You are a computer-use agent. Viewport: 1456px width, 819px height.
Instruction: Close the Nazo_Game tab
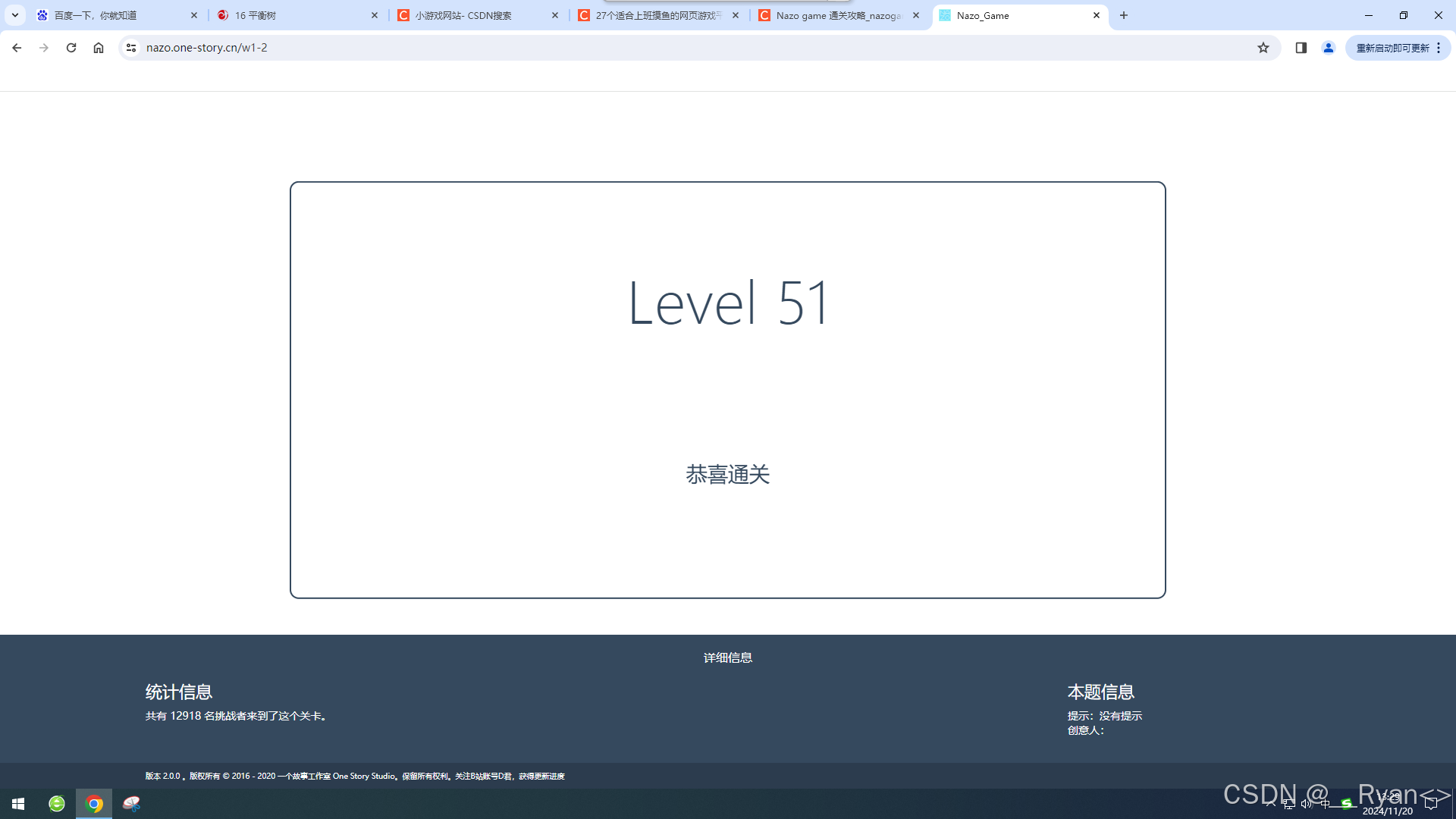(1096, 15)
